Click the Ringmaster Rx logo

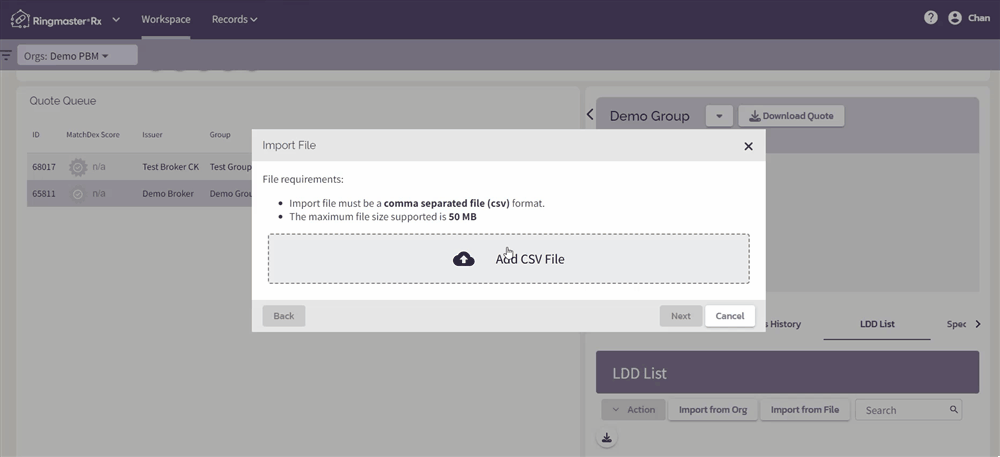(x=56, y=19)
